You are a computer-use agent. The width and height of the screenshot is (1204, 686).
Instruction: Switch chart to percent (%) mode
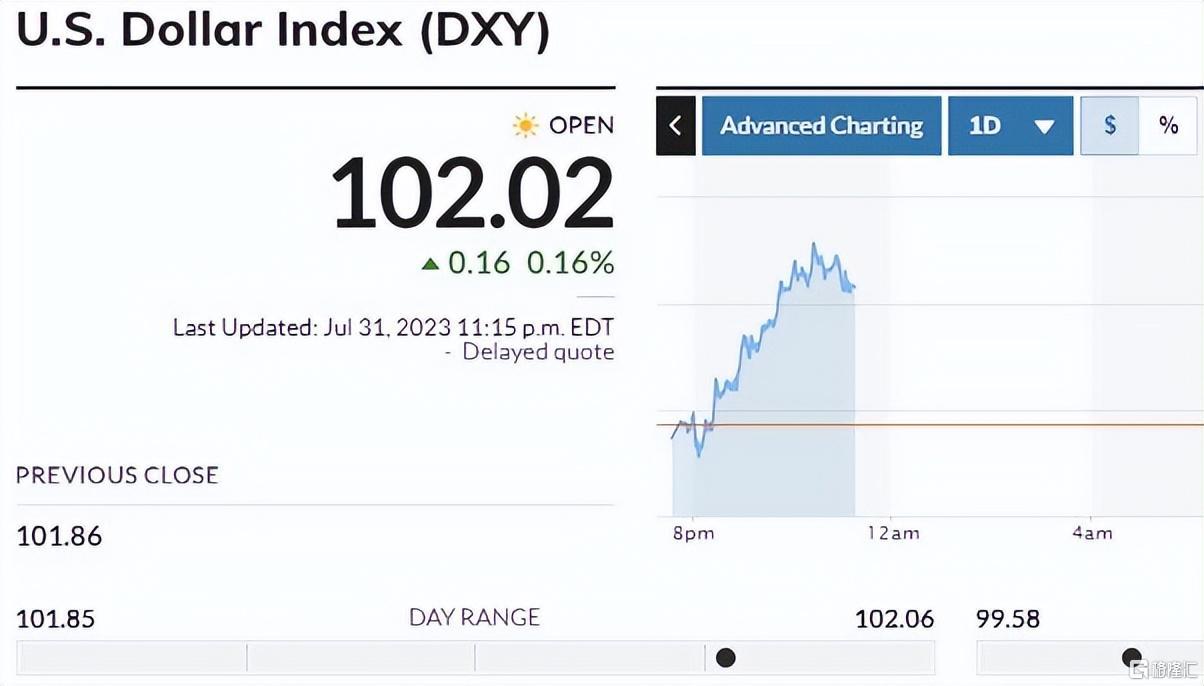click(x=1167, y=126)
